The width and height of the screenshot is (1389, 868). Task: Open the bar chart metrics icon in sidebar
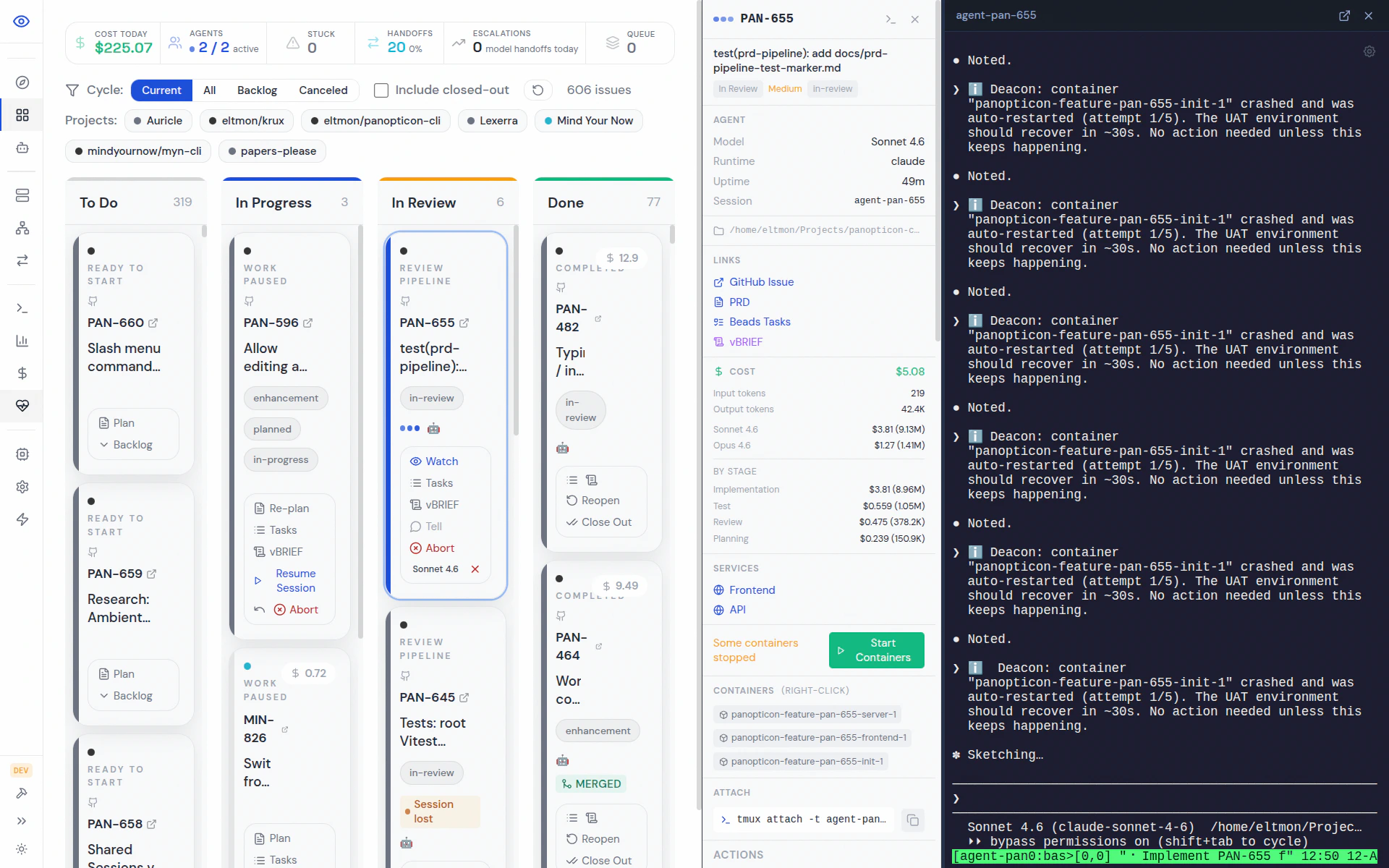pyautogui.click(x=22, y=341)
